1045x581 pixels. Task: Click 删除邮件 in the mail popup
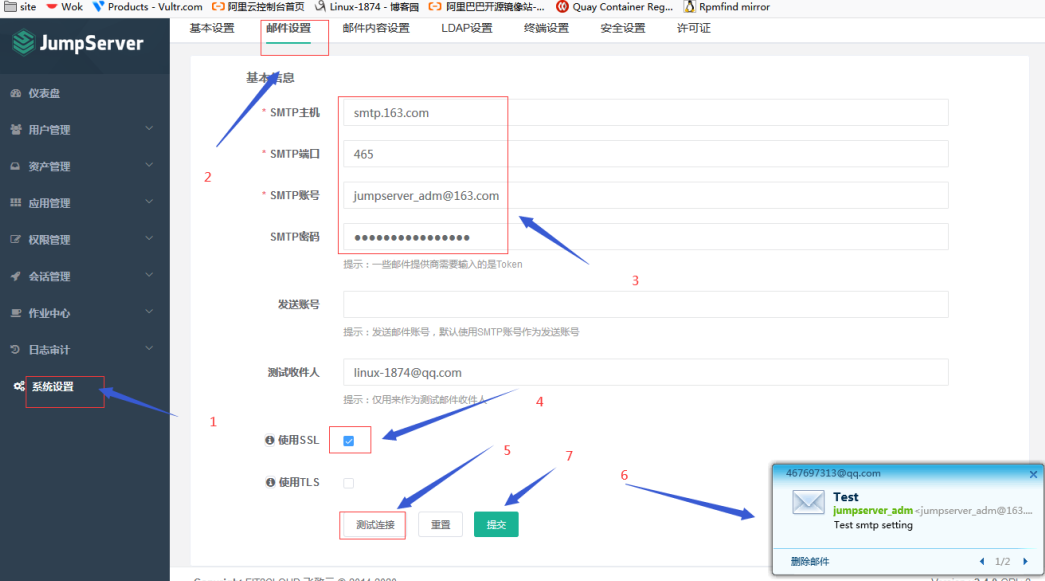810,562
